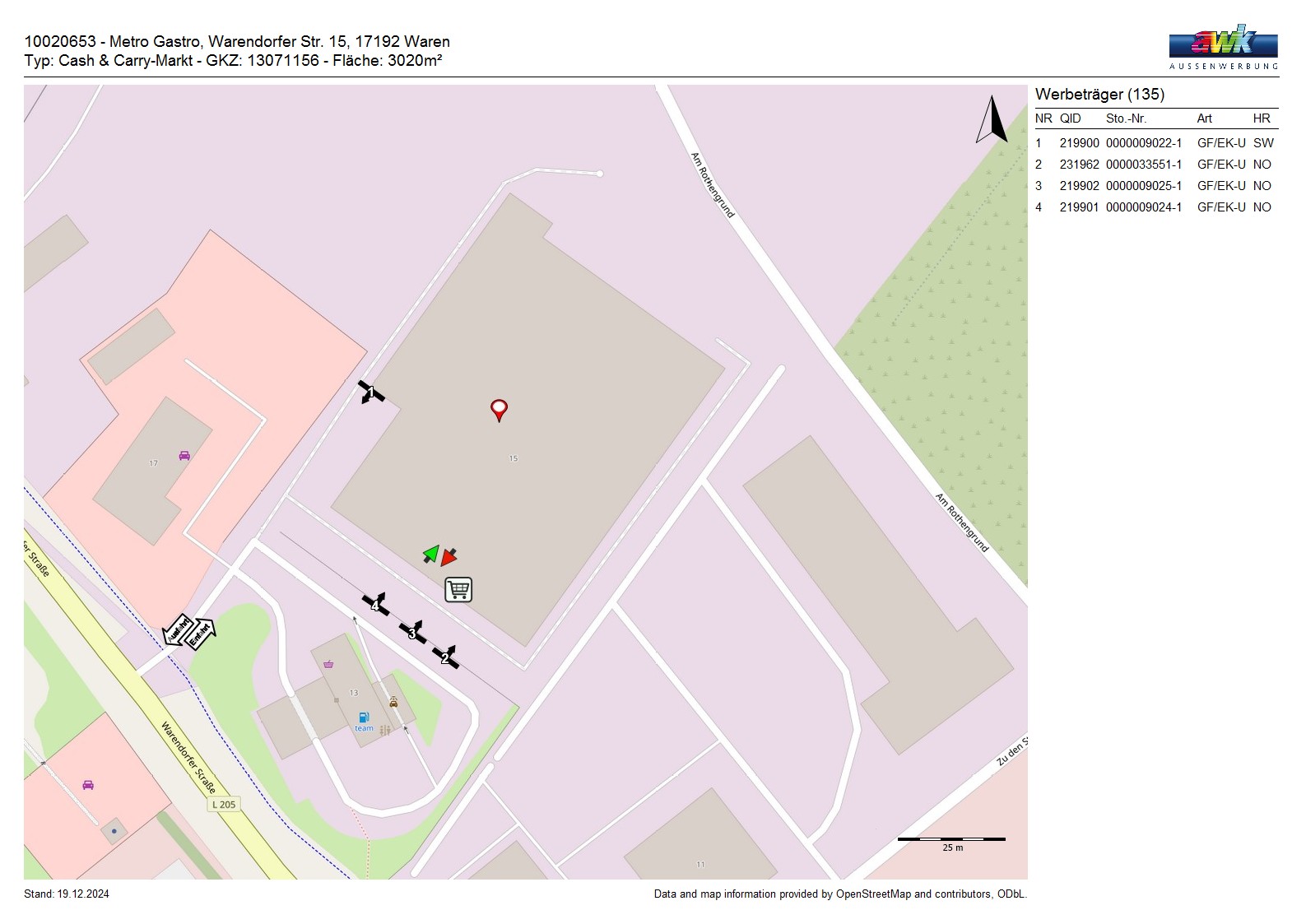1306x924 pixels.
Task: Click the purple car icon at building 17
Action: [x=184, y=455]
